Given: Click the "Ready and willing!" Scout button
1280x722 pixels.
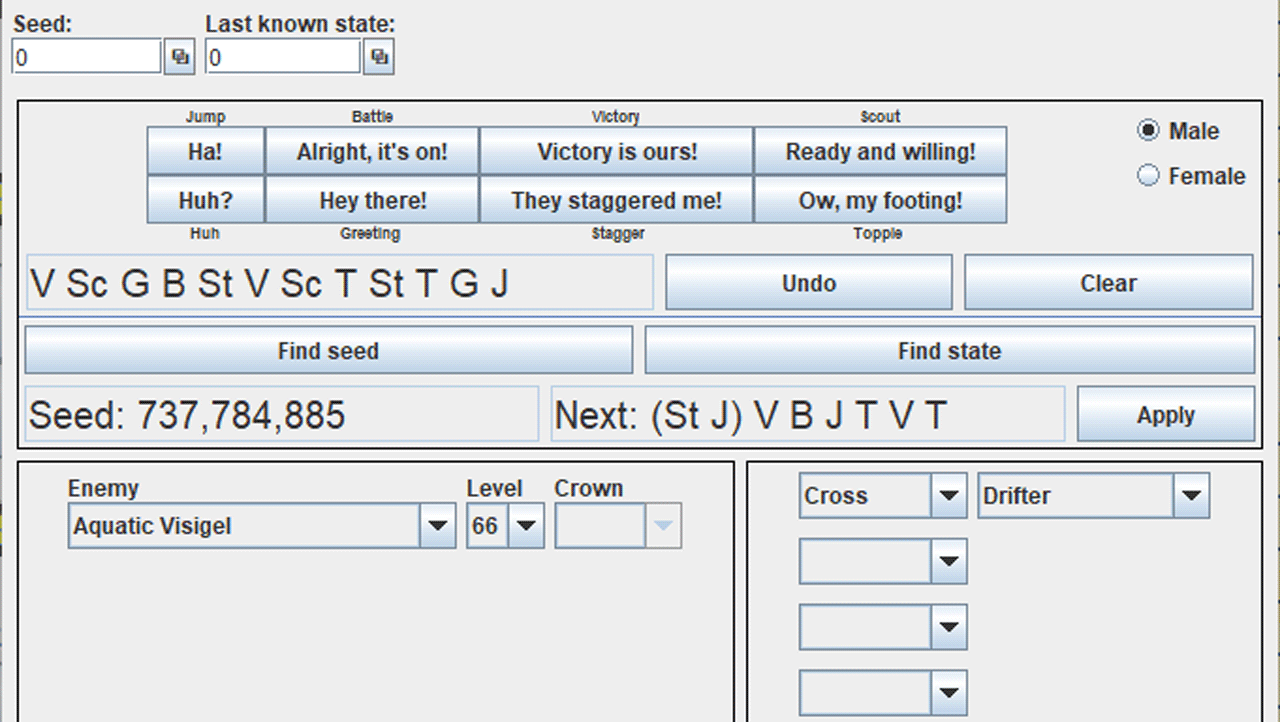Looking at the screenshot, I should [880, 152].
